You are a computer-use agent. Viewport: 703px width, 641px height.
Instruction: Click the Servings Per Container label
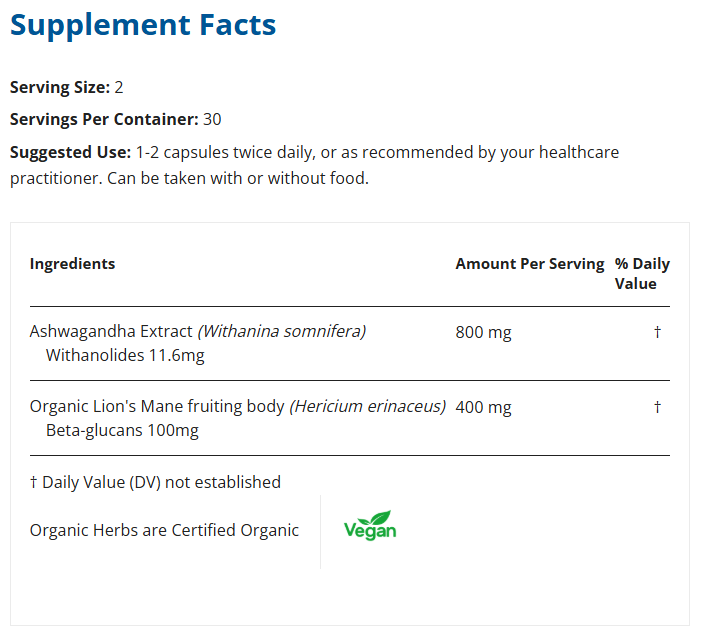click(104, 119)
